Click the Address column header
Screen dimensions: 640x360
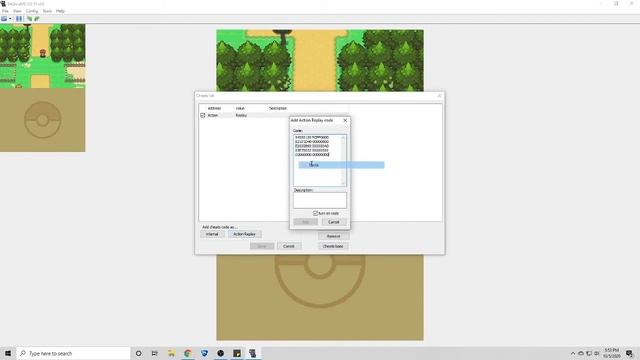pyautogui.click(x=214, y=108)
